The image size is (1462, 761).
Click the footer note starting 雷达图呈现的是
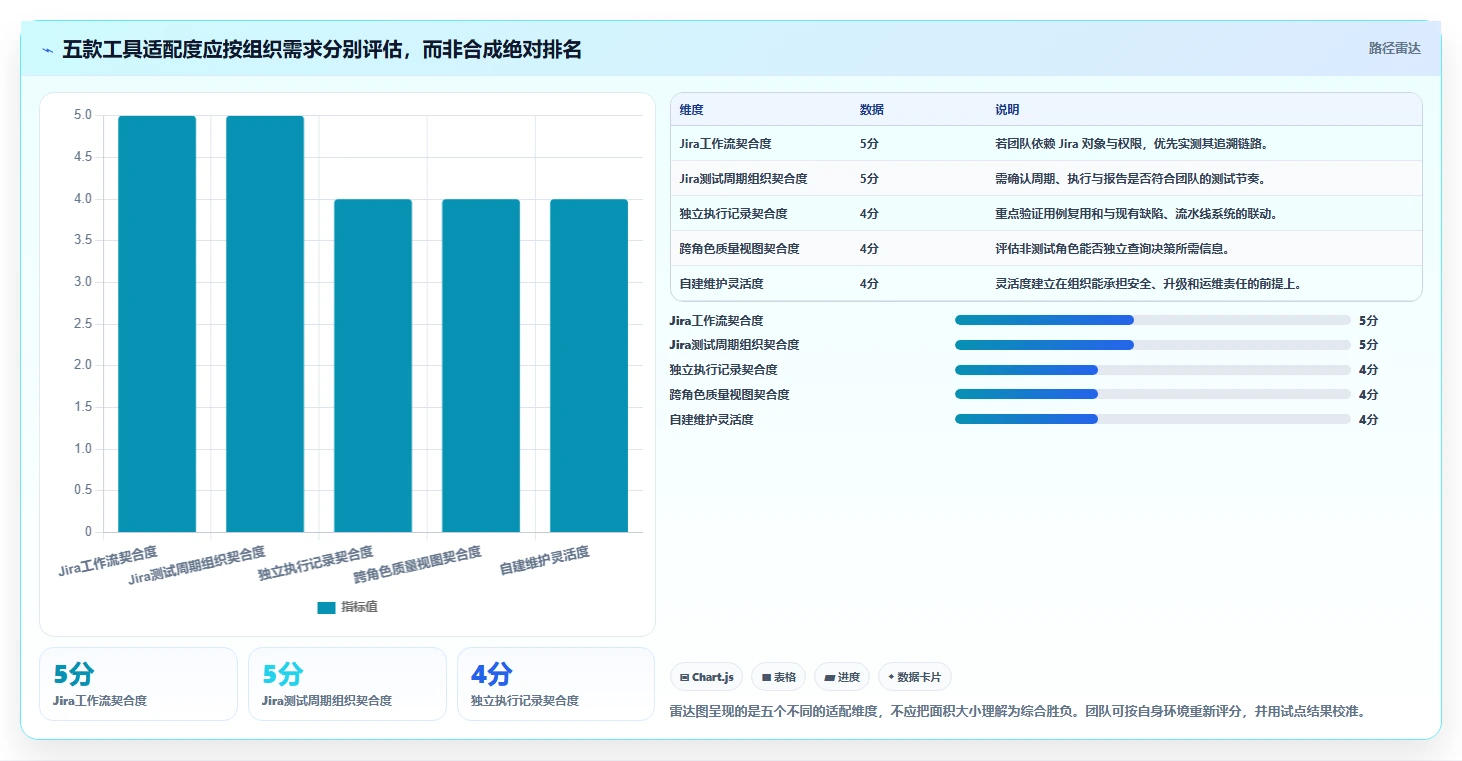coord(1018,712)
